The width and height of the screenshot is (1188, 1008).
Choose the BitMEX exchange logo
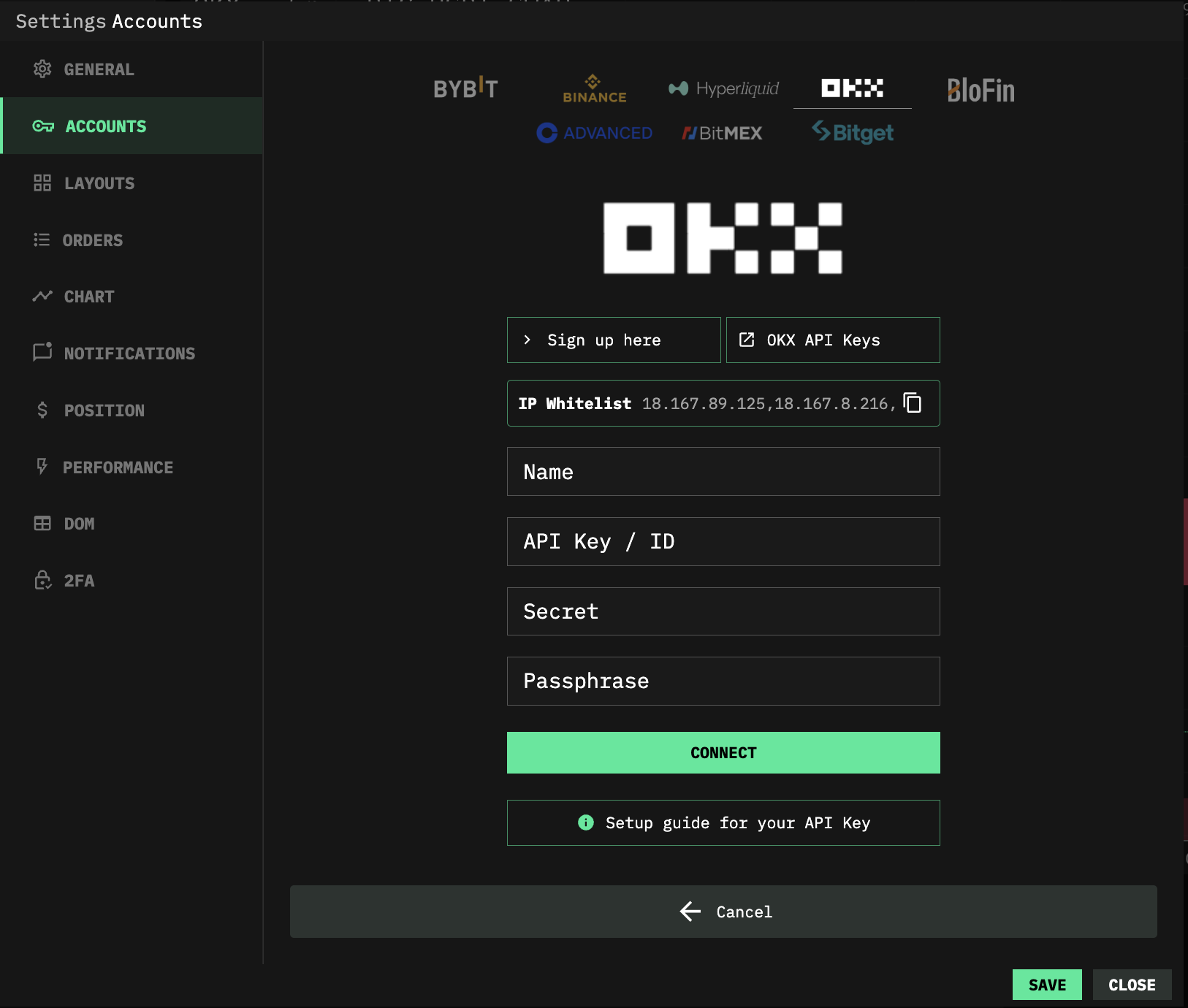pyautogui.click(x=722, y=133)
